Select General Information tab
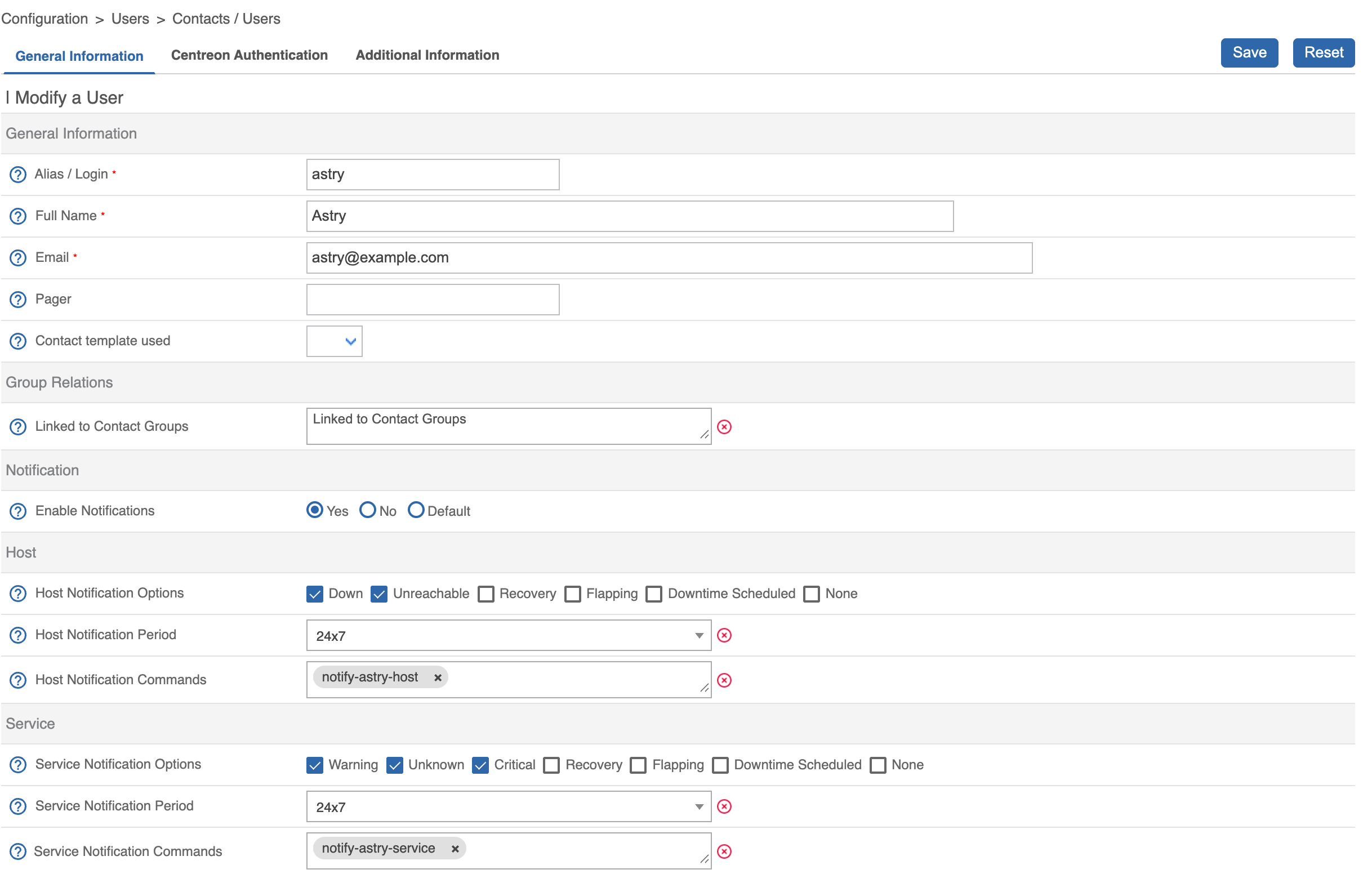Image resolution: width=1372 pixels, height=874 pixels. (x=79, y=56)
